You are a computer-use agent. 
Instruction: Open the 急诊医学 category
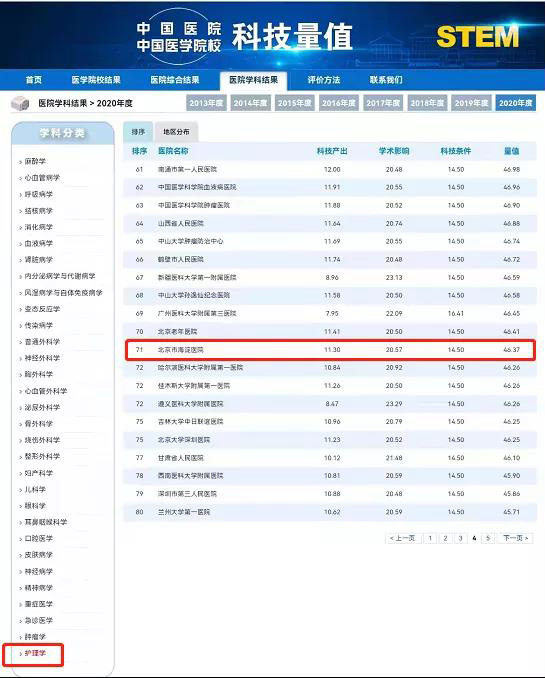pyautogui.click(x=38, y=620)
